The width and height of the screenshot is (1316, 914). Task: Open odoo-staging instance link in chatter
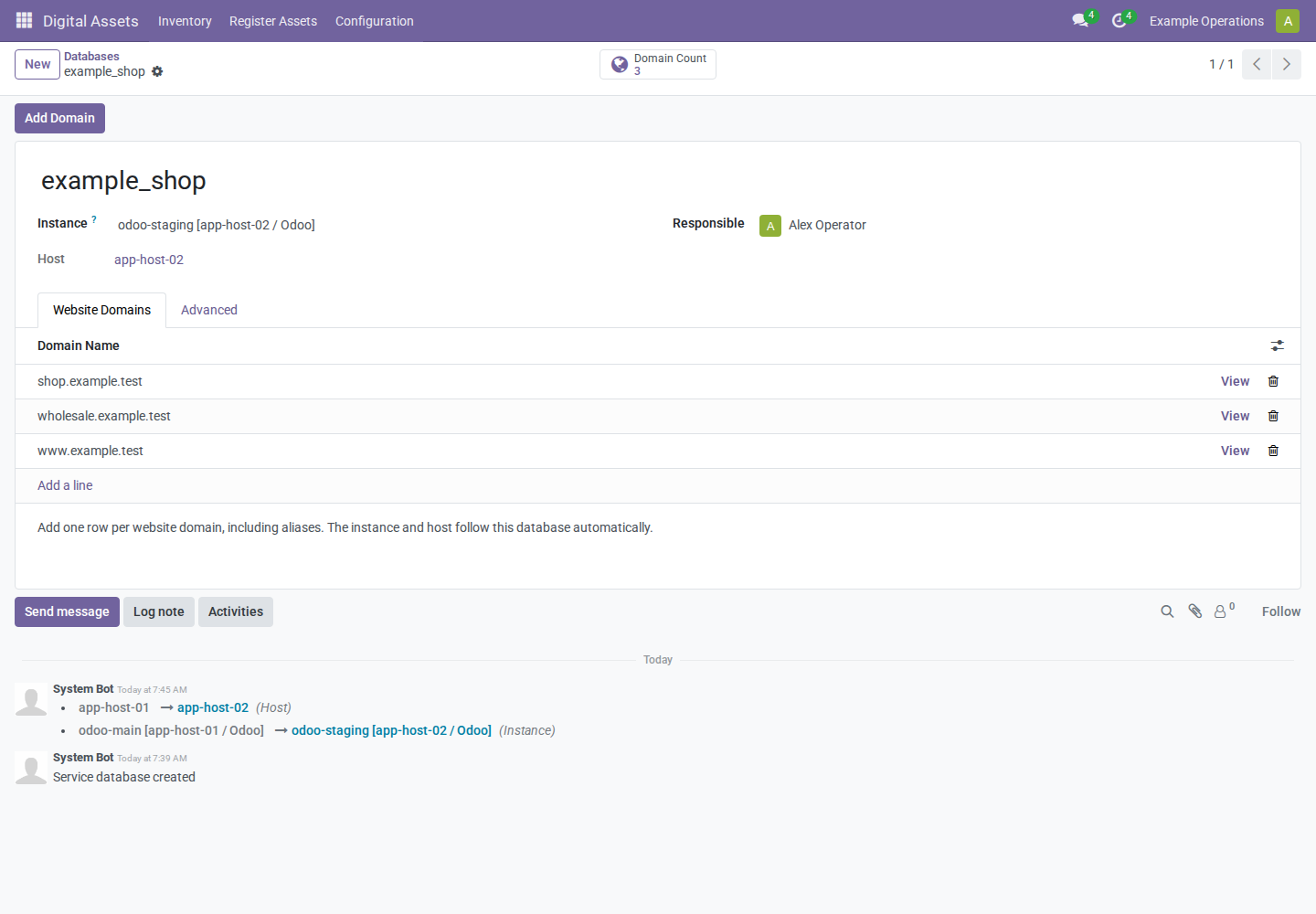click(x=391, y=730)
